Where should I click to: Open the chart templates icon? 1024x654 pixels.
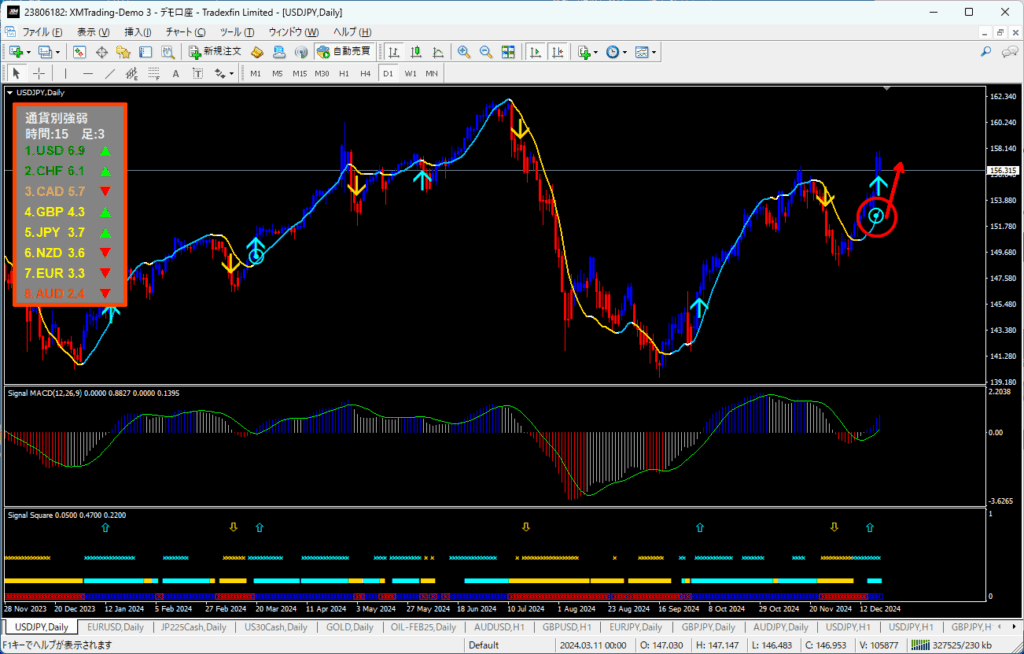pyautogui.click(x=641, y=52)
